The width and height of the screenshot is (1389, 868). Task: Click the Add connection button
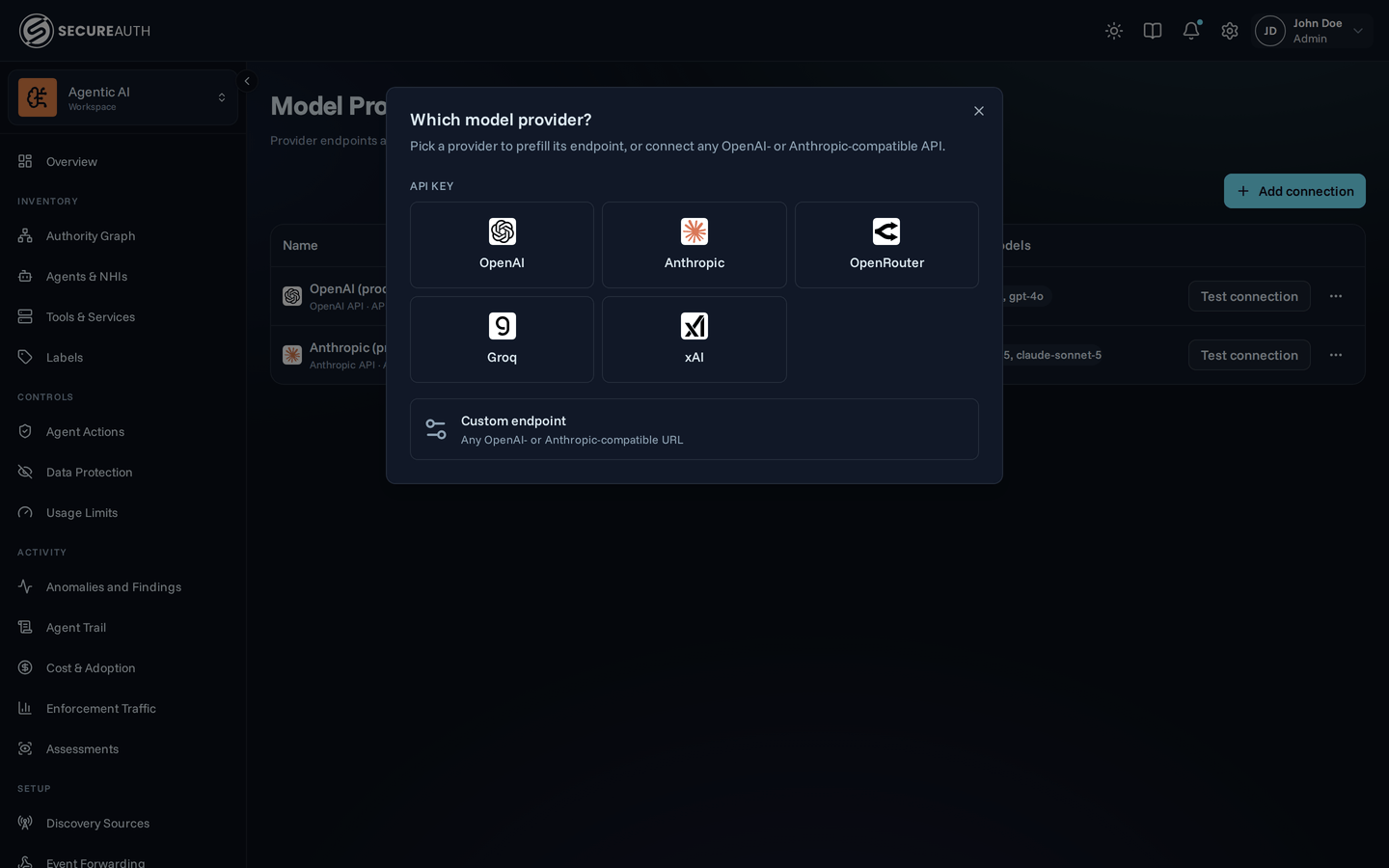(x=1294, y=191)
